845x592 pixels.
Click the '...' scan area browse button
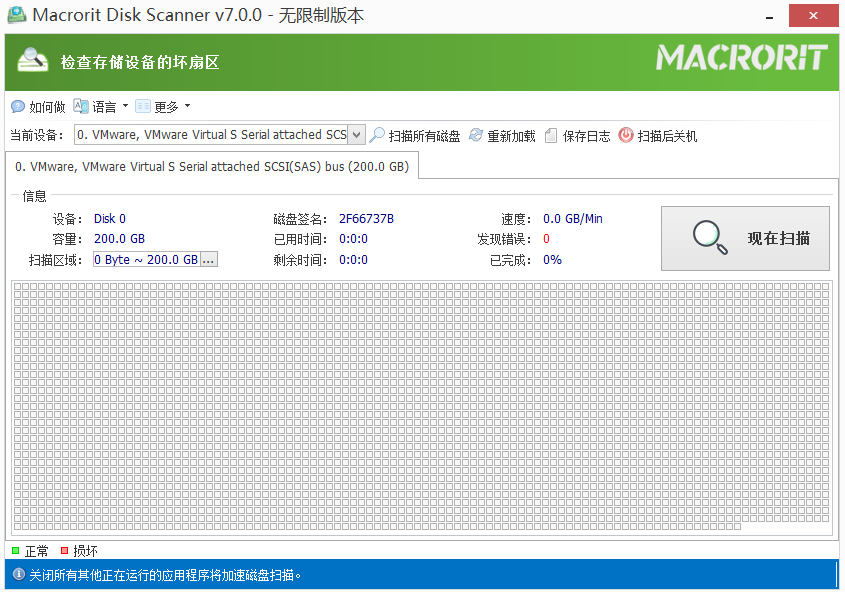coord(209,260)
